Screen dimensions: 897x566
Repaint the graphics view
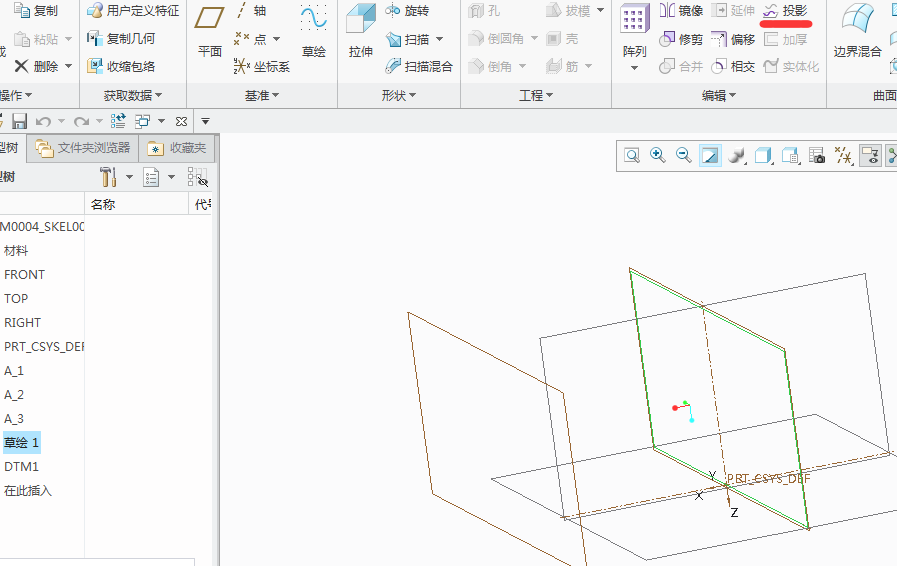coord(710,155)
